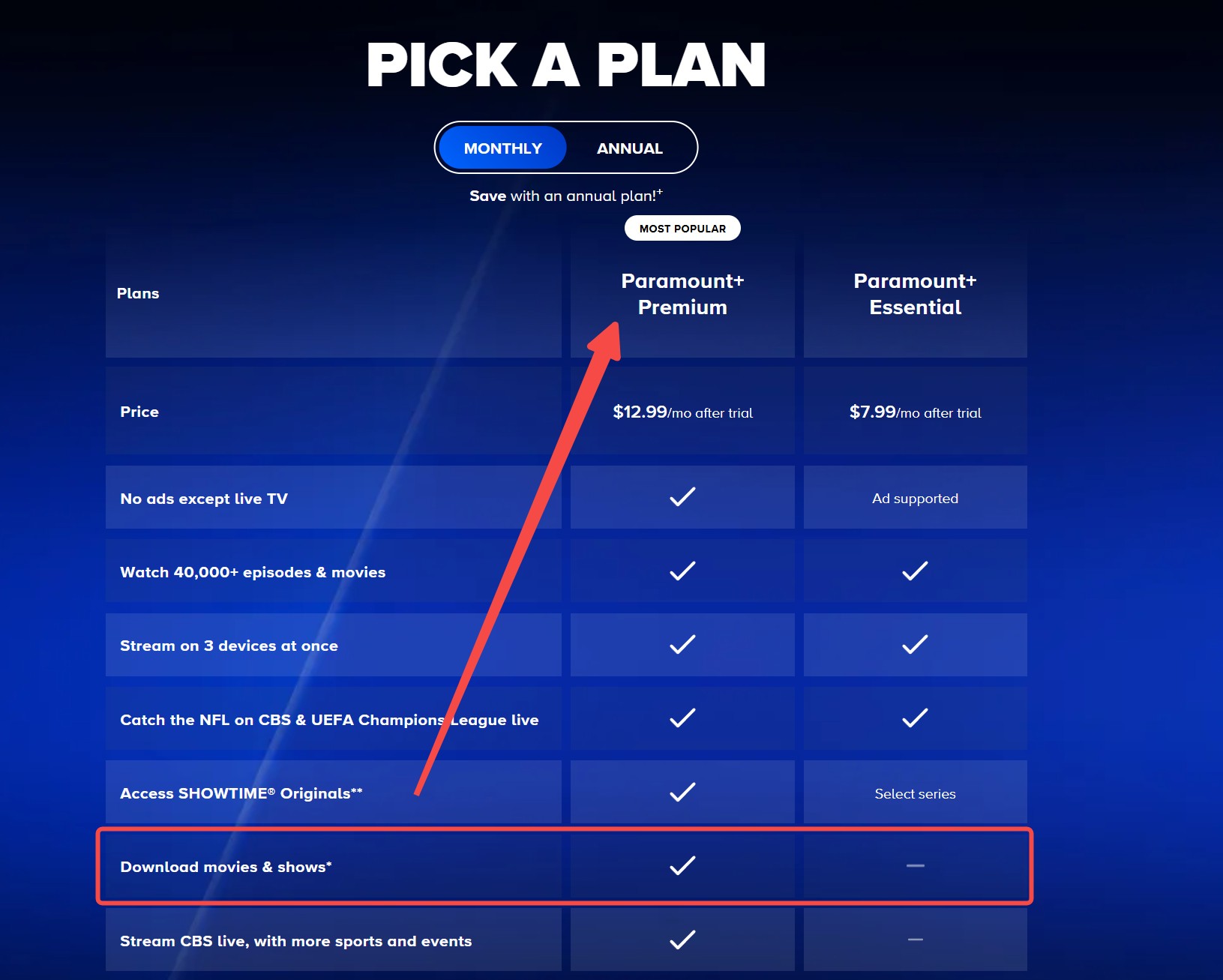Click Premium checkmark for Download movies row
This screenshot has height=980, width=1223.
coord(682,865)
